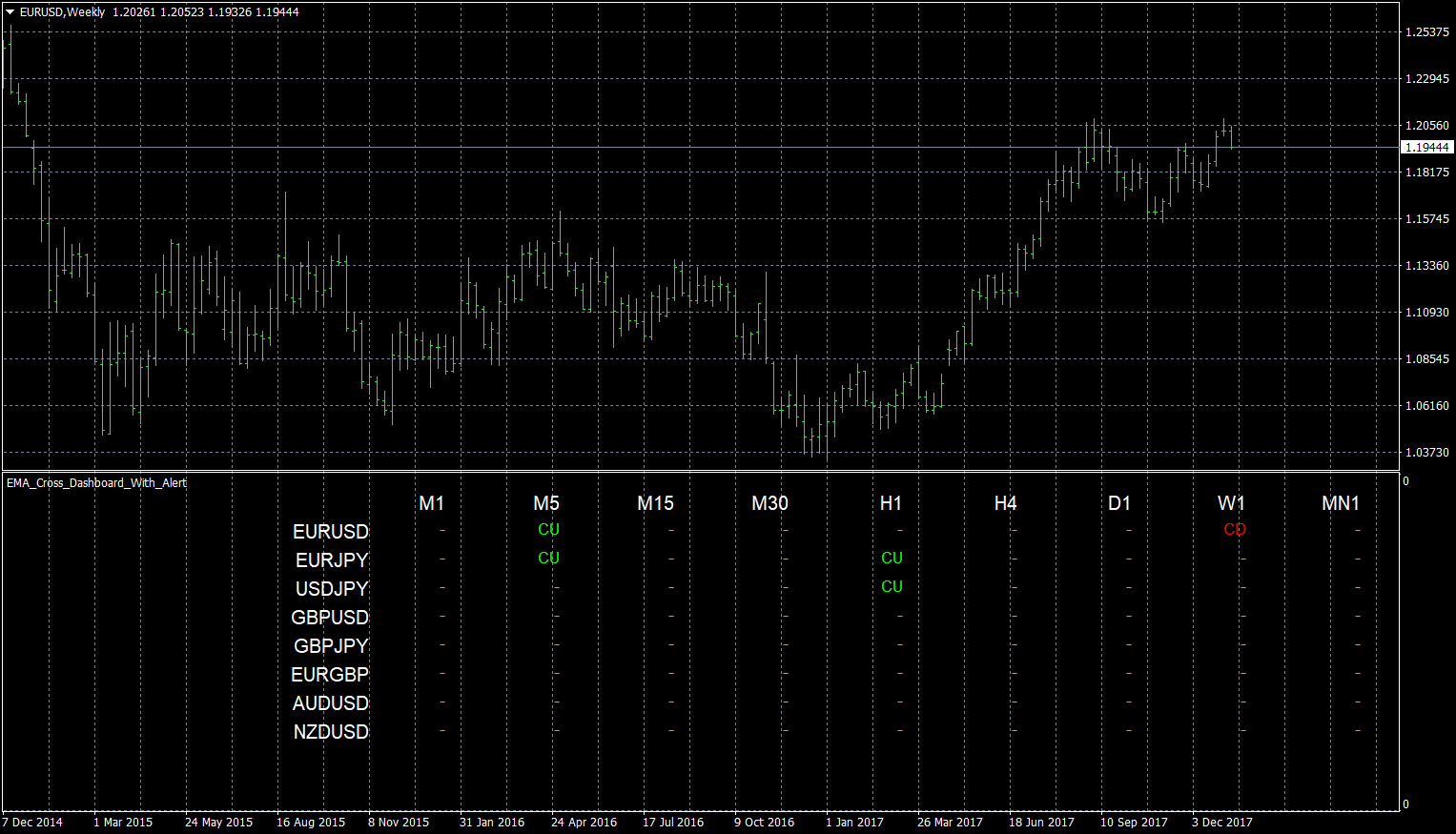
Task: Select the NZDUSD row label in dashboard
Action: tap(331, 732)
